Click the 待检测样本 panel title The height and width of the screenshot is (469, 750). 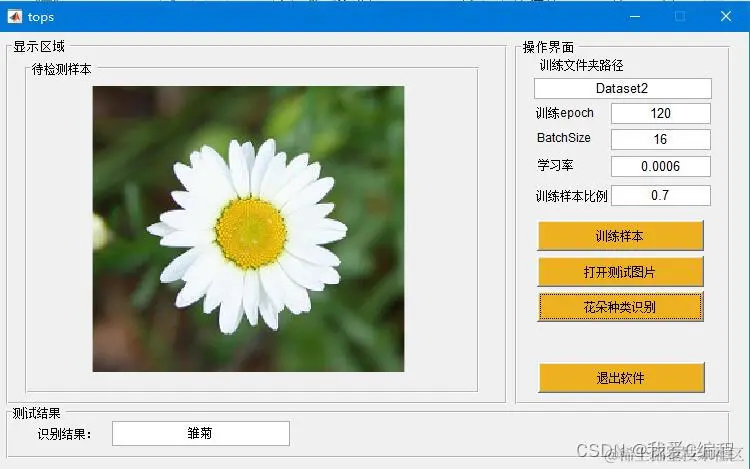coord(61,69)
